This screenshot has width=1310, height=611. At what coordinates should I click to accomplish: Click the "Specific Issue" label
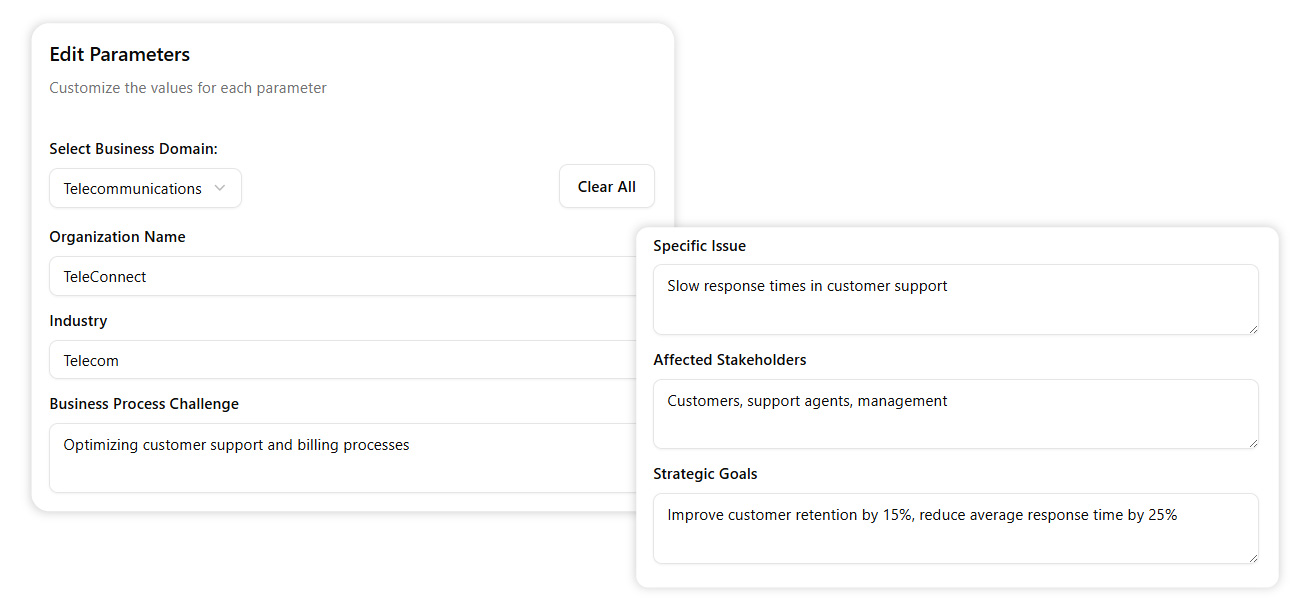pos(699,246)
